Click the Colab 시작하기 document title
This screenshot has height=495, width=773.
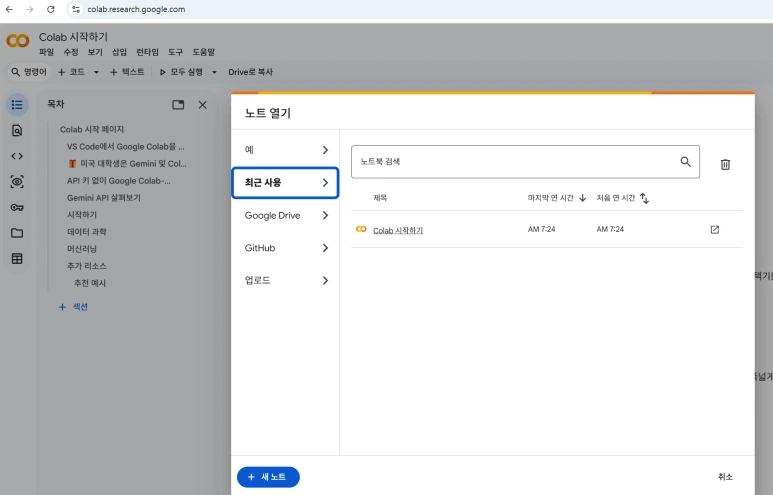point(73,37)
